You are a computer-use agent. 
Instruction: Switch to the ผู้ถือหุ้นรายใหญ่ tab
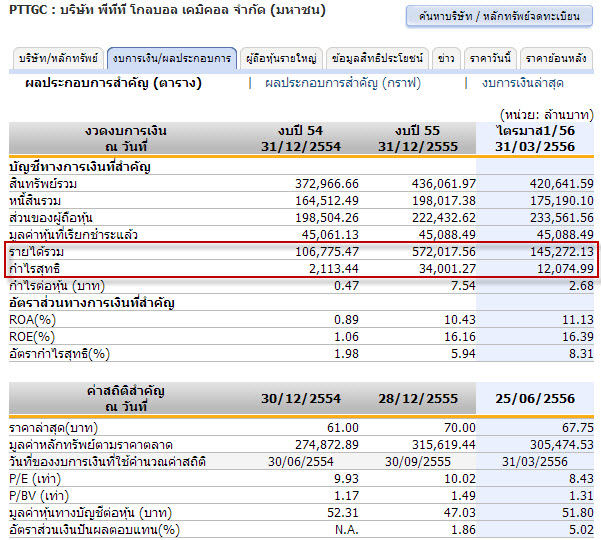point(281,58)
